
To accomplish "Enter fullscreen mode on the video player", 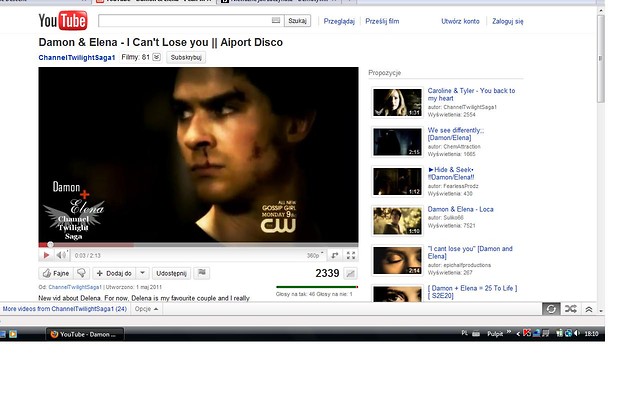I will coord(351,256).
